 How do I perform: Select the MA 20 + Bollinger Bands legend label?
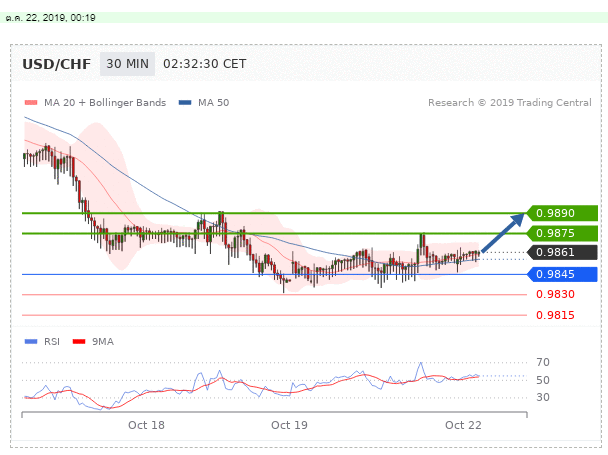pyautogui.click(x=105, y=103)
